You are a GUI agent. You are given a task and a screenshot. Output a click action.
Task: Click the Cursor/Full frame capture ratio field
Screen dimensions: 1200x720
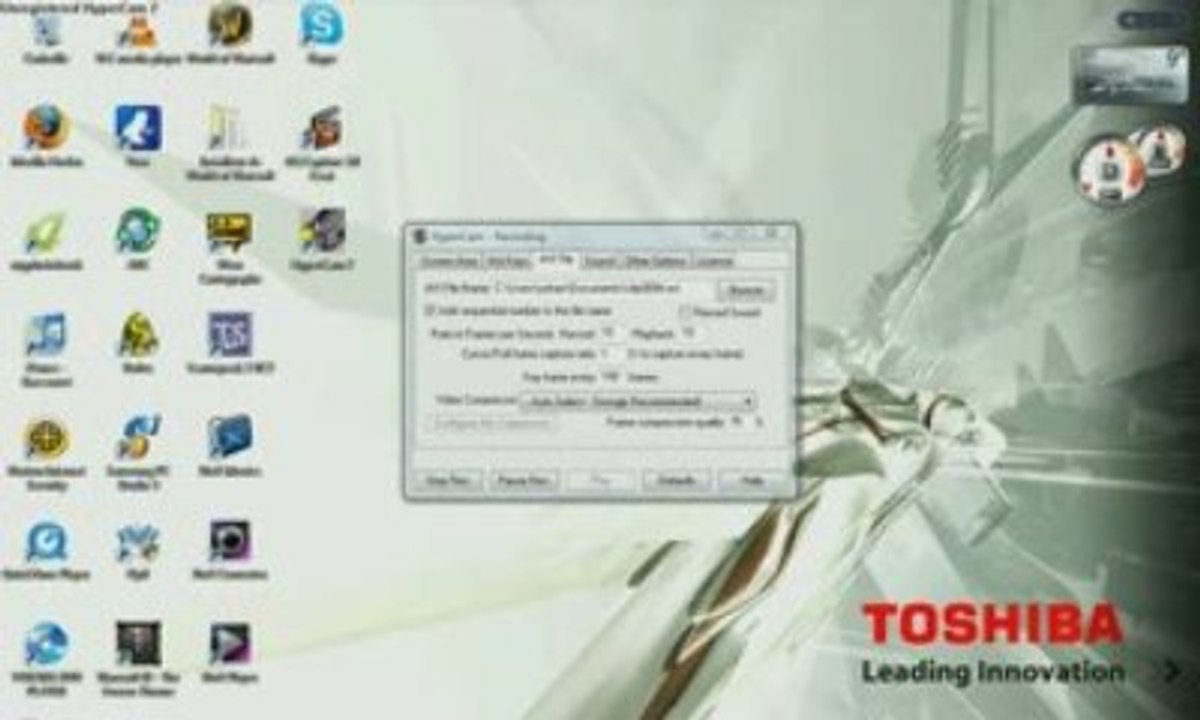(611, 355)
